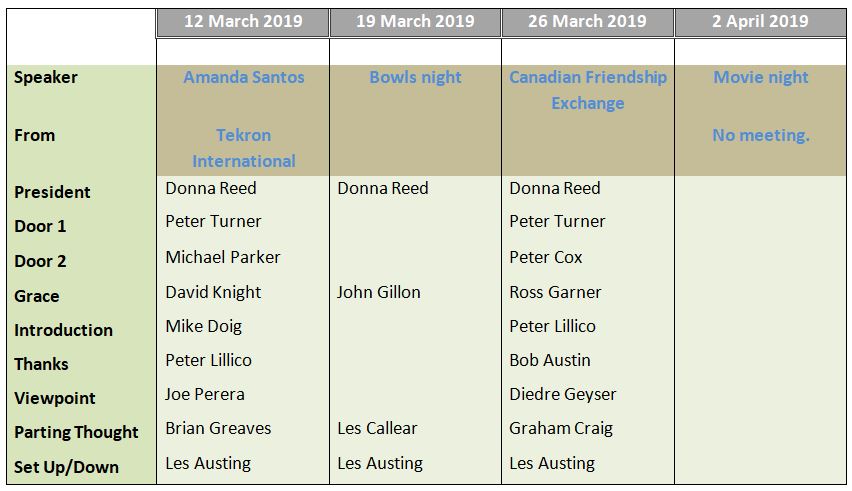
Task: Click the Parting Thought row label
Action: click(x=76, y=432)
